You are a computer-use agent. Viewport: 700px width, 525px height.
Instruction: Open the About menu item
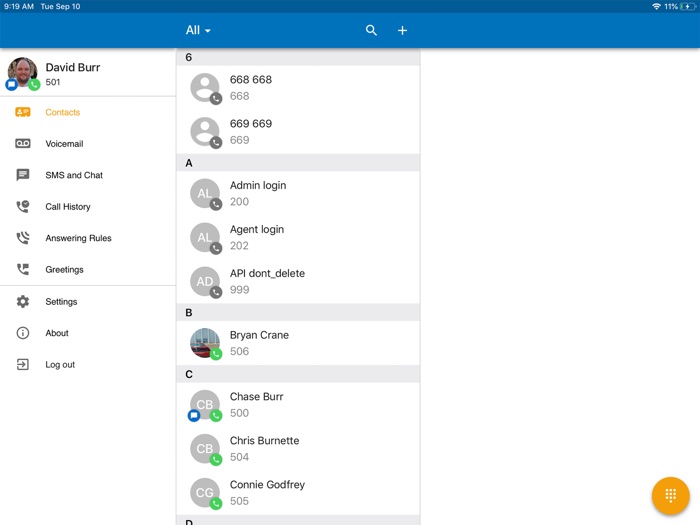[57, 333]
